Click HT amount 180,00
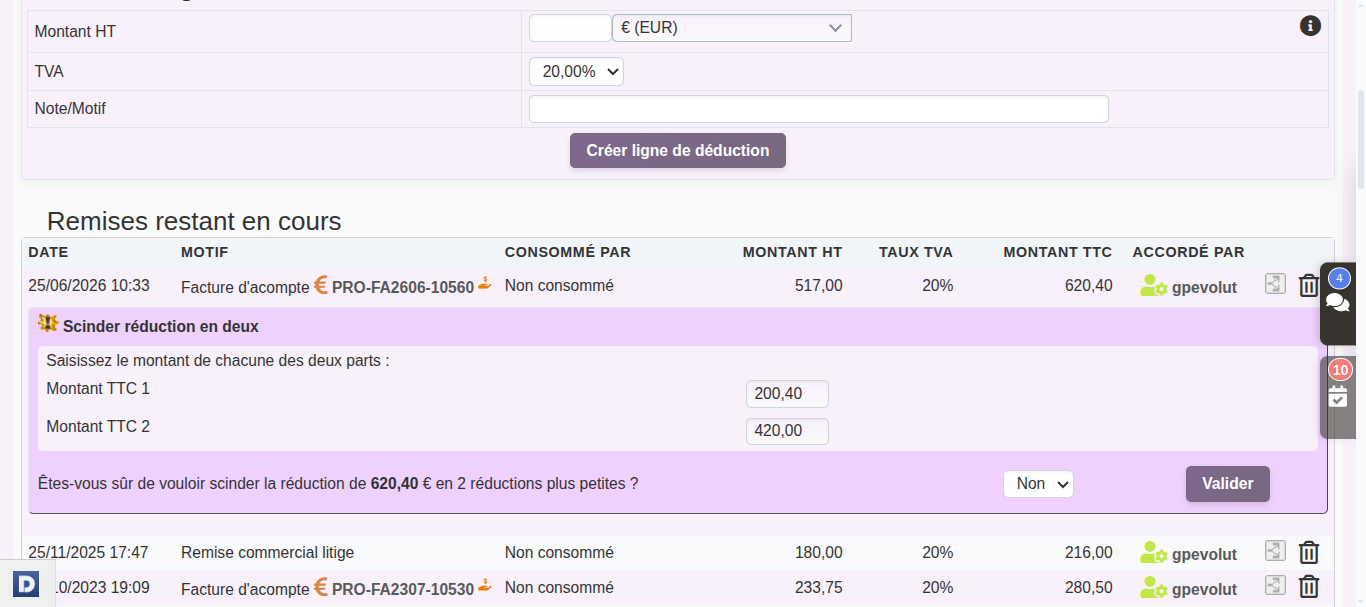 [x=818, y=552]
